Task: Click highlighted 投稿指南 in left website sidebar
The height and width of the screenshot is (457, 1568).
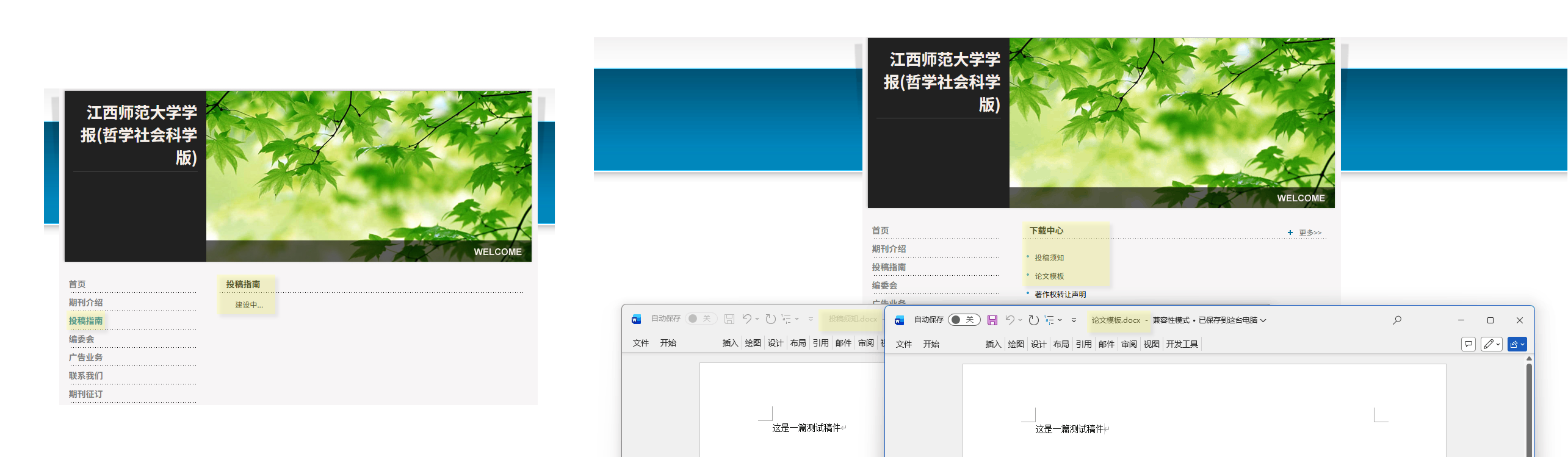Action: coord(85,321)
